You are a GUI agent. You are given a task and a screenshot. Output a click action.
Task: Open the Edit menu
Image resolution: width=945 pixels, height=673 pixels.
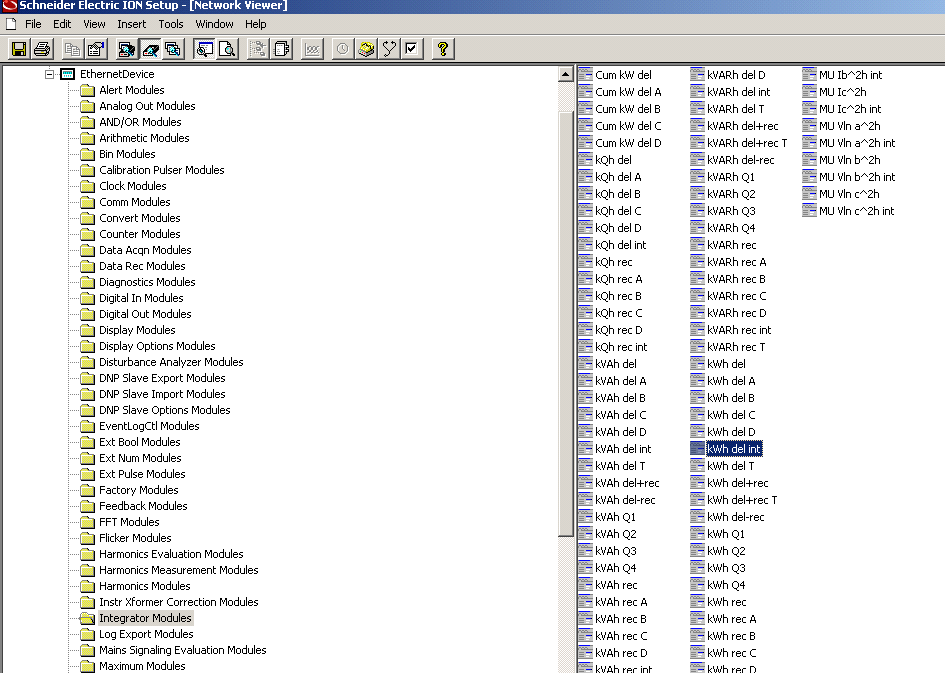(62, 24)
